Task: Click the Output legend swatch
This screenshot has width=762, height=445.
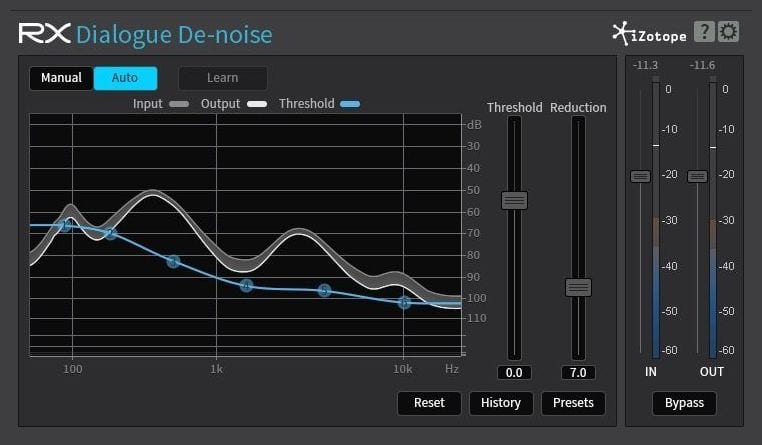Action: coord(257,104)
